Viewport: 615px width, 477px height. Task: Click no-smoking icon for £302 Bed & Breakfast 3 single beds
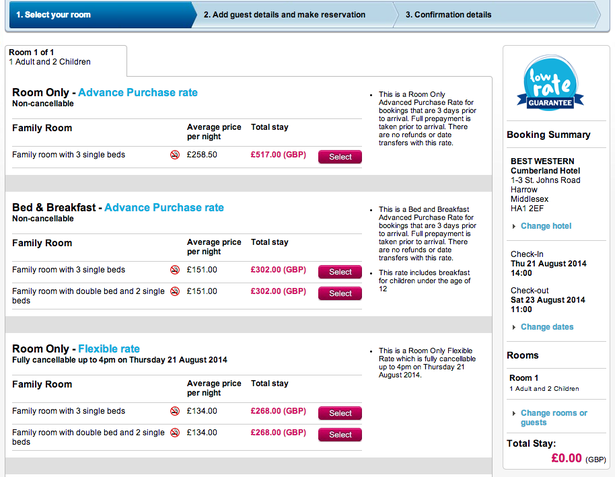(174, 271)
